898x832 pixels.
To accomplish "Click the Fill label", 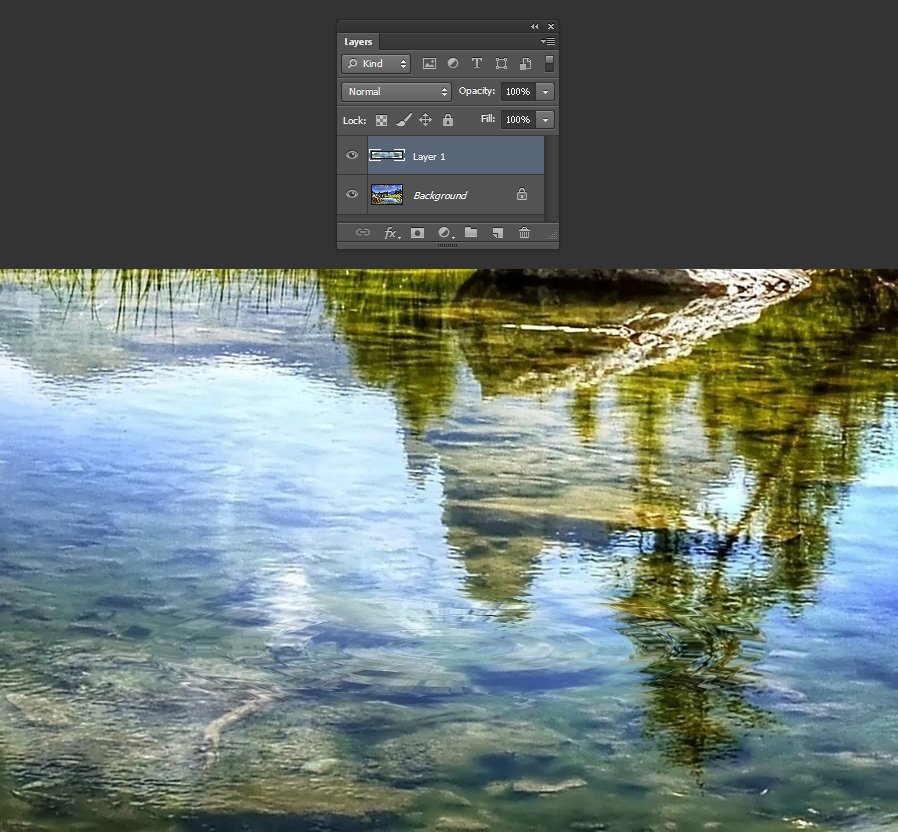I will click(x=488, y=119).
